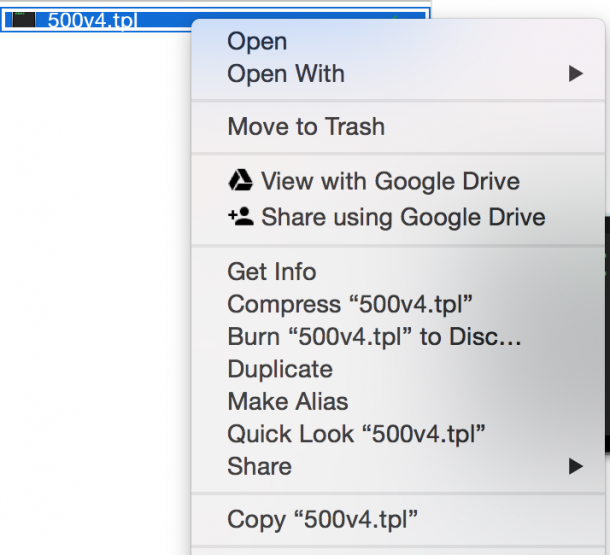The height and width of the screenshot is (555, 610).
Task: Click the highlighted 500v4.tpl file name
Action: (92, 20)
